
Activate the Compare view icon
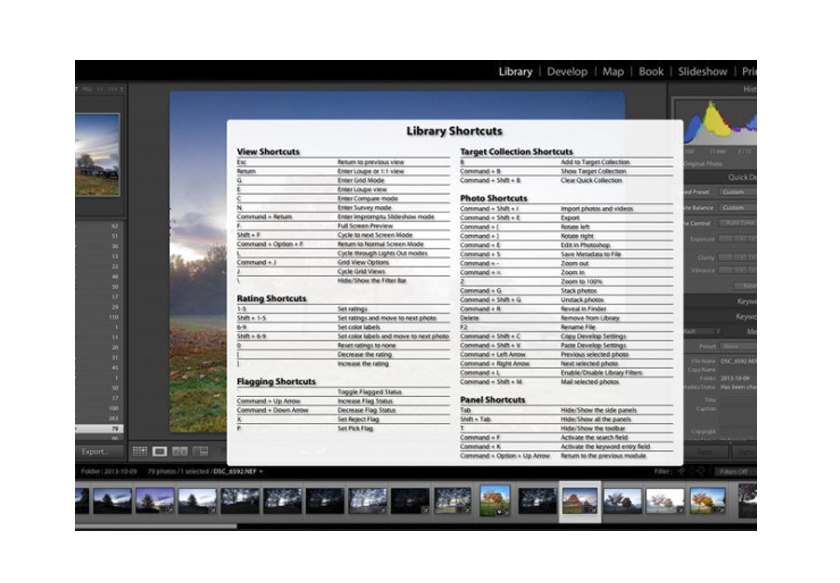pos(180,452)
